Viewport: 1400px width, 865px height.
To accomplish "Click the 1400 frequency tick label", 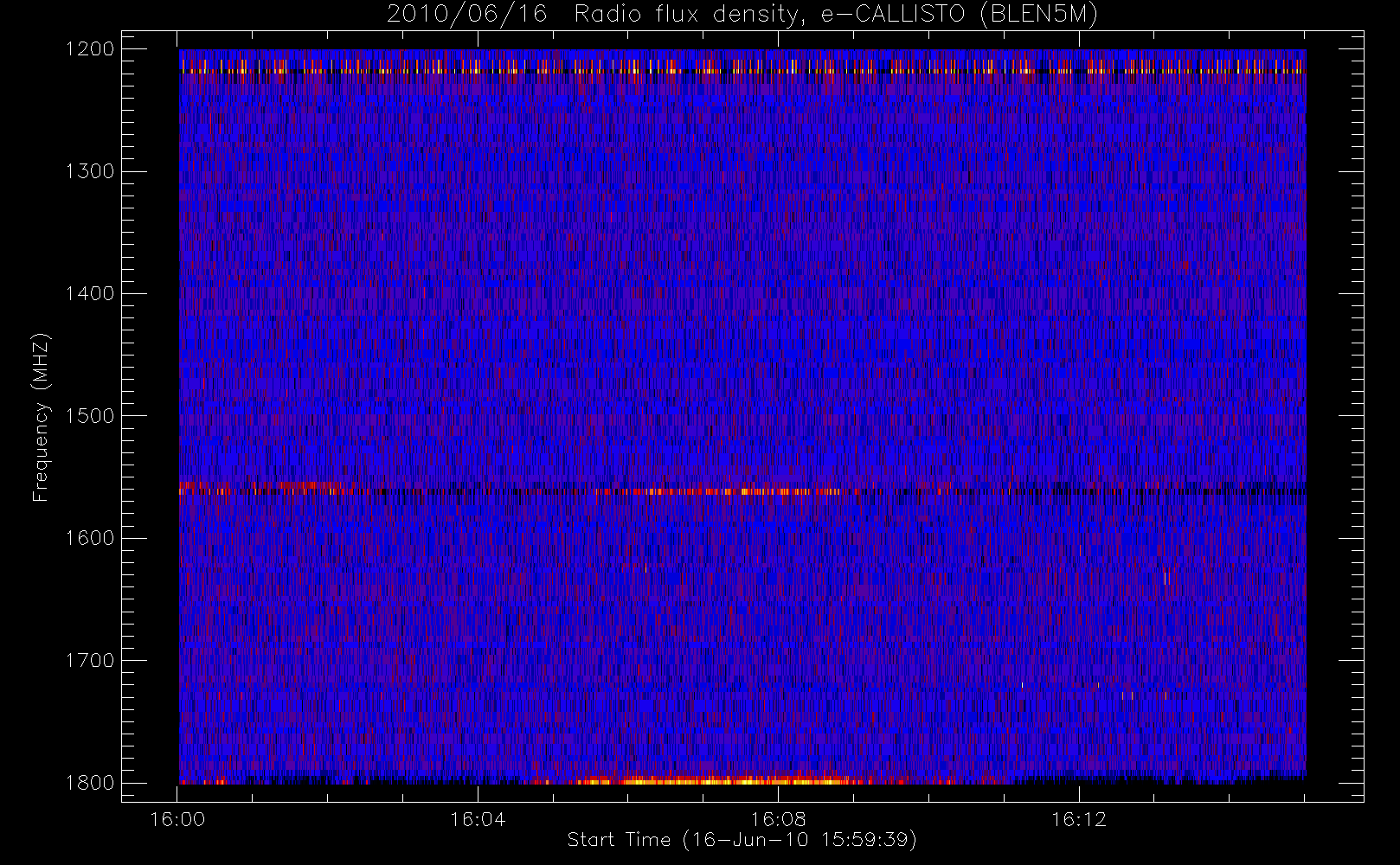I will [90, 294].
